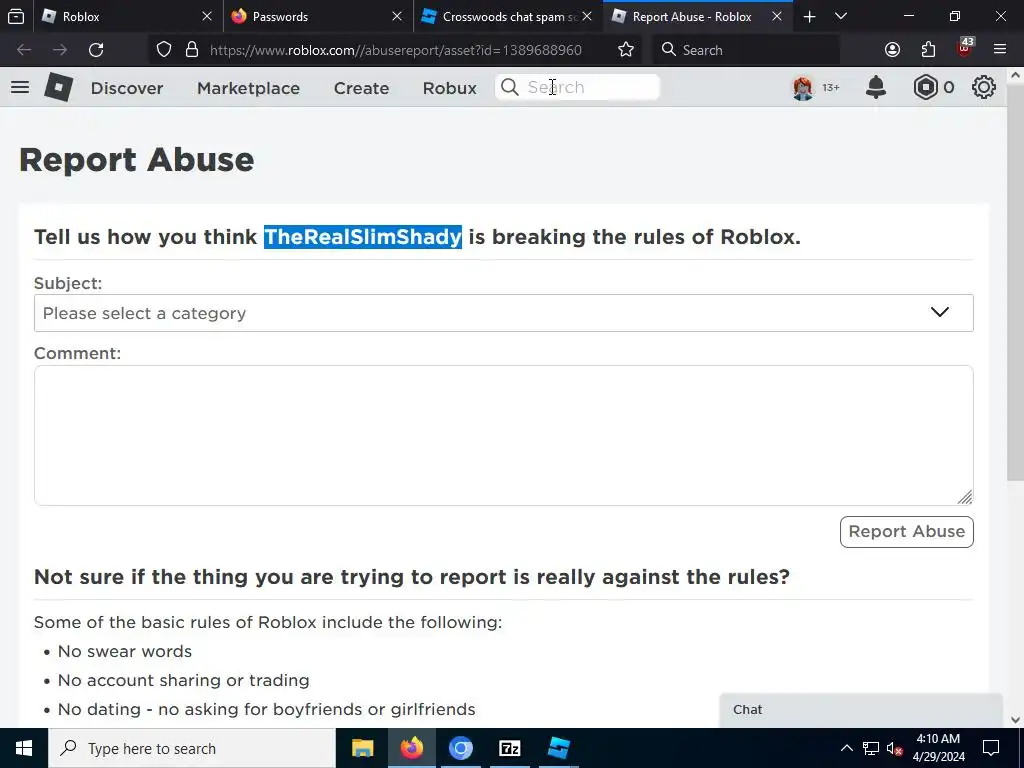Click the 13+ age label
Image resolution: width=1024 pixels, height=768 pixels.
click(831, 88)
